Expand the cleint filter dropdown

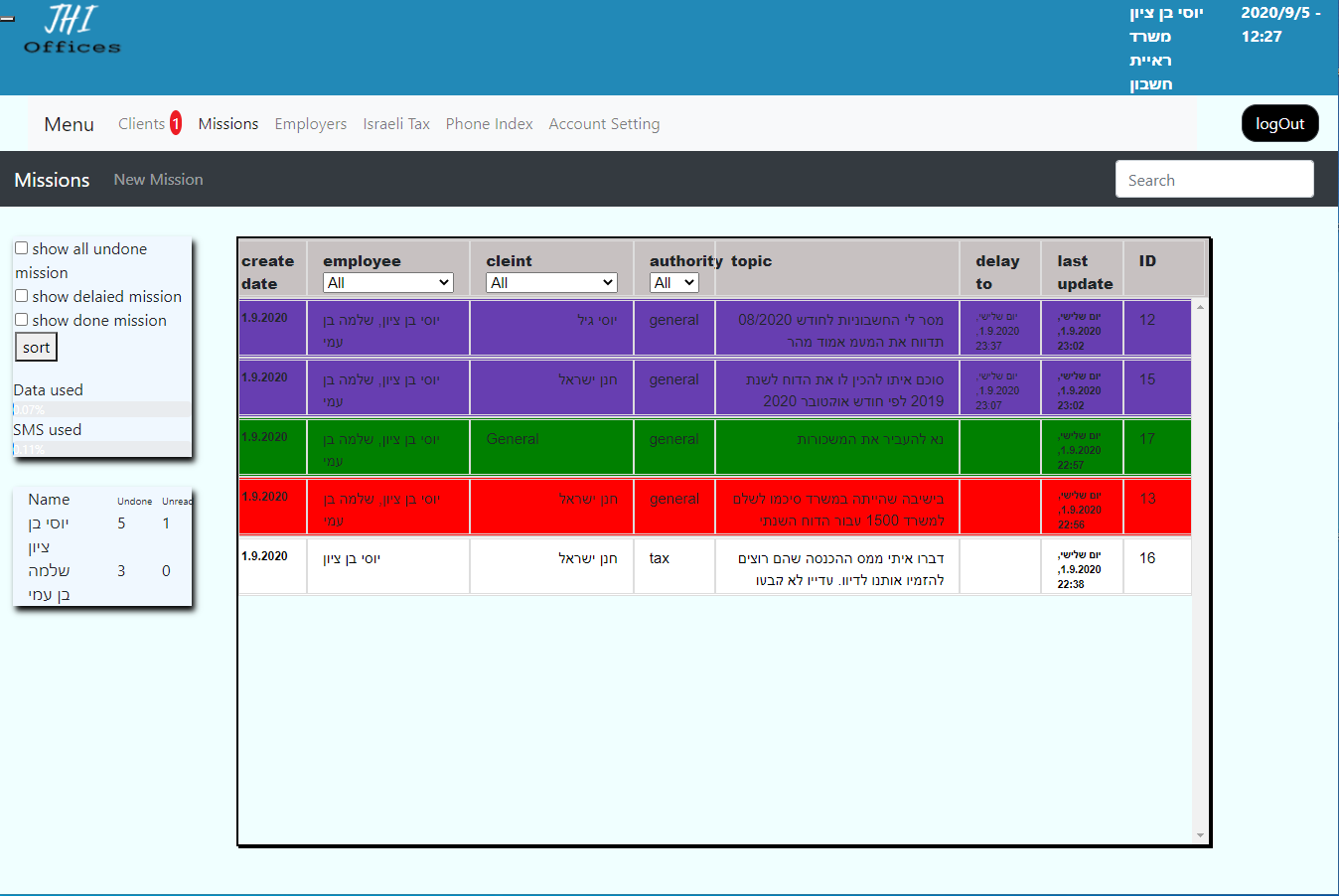[551, 283]
